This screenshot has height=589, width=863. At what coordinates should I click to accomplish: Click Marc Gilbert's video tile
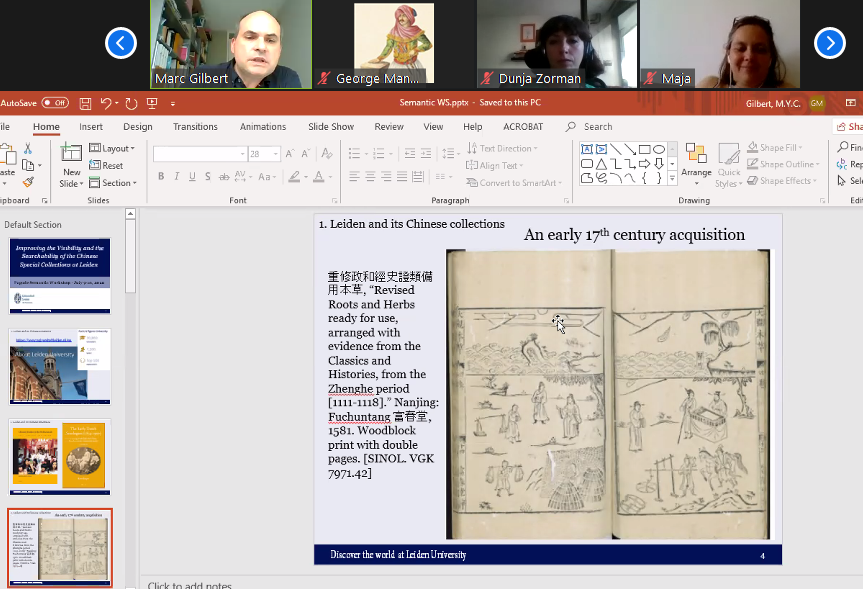point(231,44)
